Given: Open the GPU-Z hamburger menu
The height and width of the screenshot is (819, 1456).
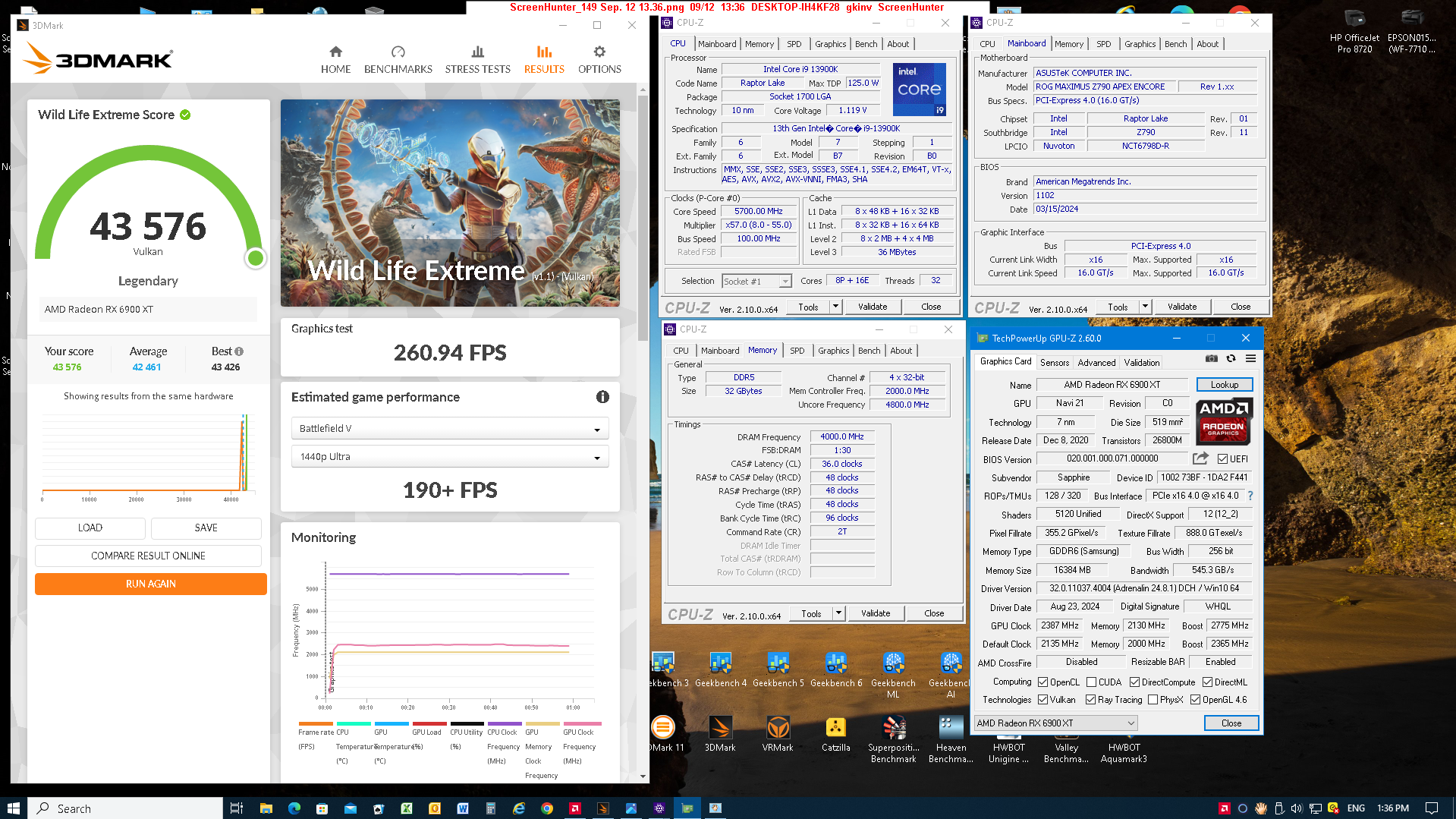Looking at the screenshot, I should click(x=1250, y=359).
